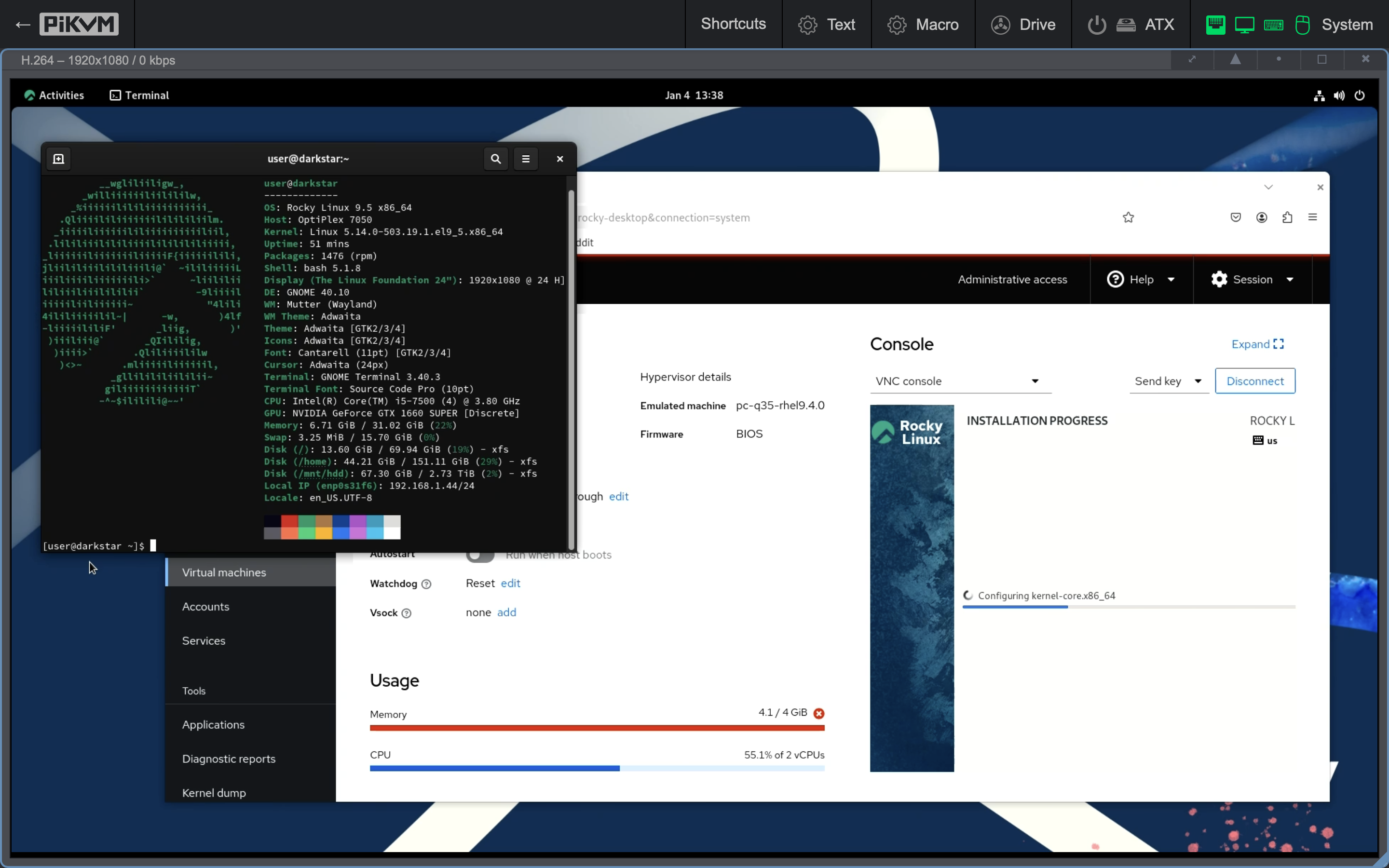Screen dimensions: 1389x868
Task: Select Services in Cockpit sidebar
Action: click(x=251, y=641)
